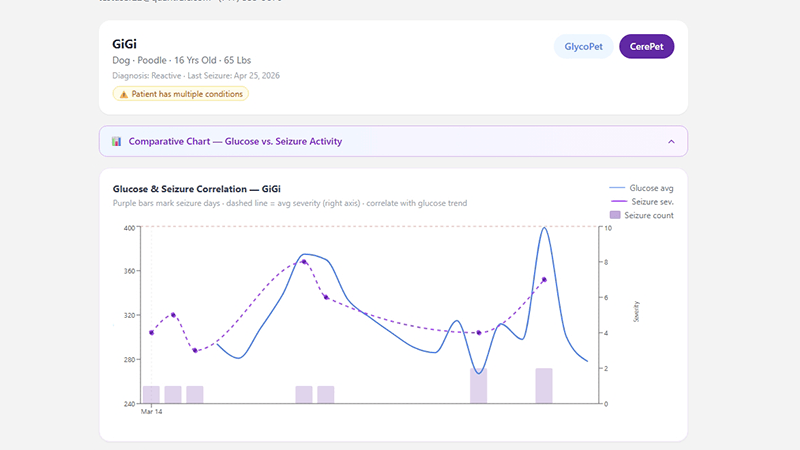Screen dimensions: 800x450
Task: Click the chart subtitle about purple bars
Action: pyautogui.click(x=290, y=203)
